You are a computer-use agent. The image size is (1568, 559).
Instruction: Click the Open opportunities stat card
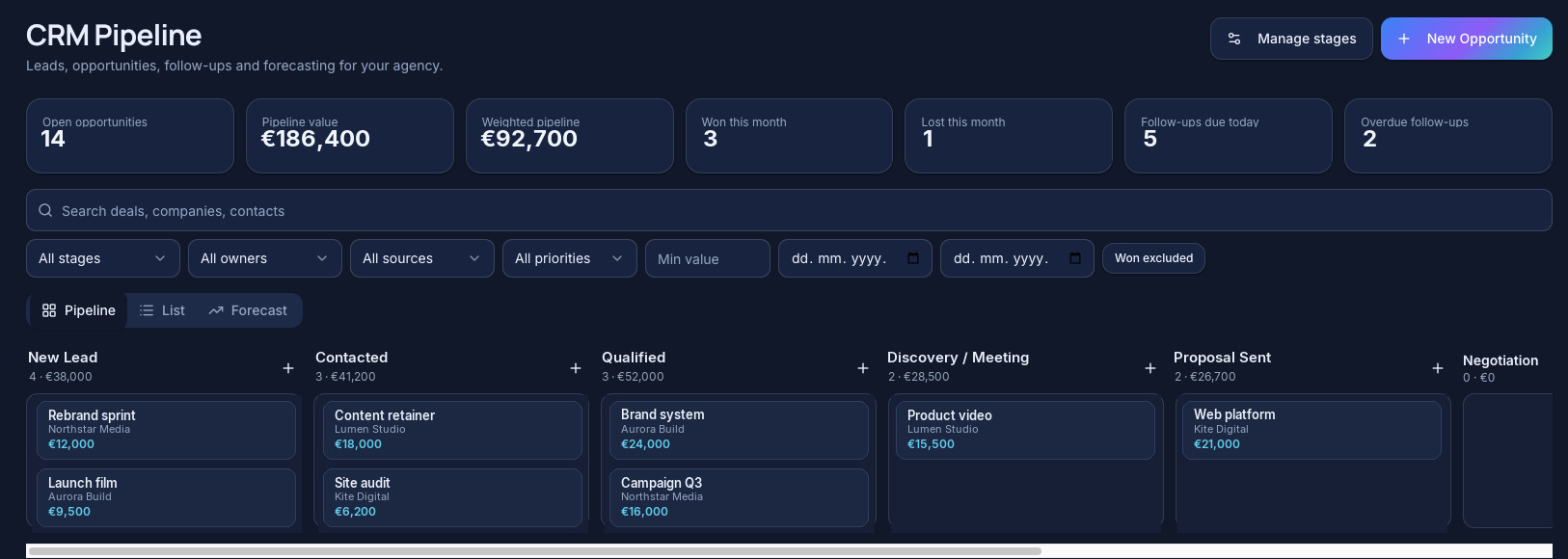pos(130,136)
